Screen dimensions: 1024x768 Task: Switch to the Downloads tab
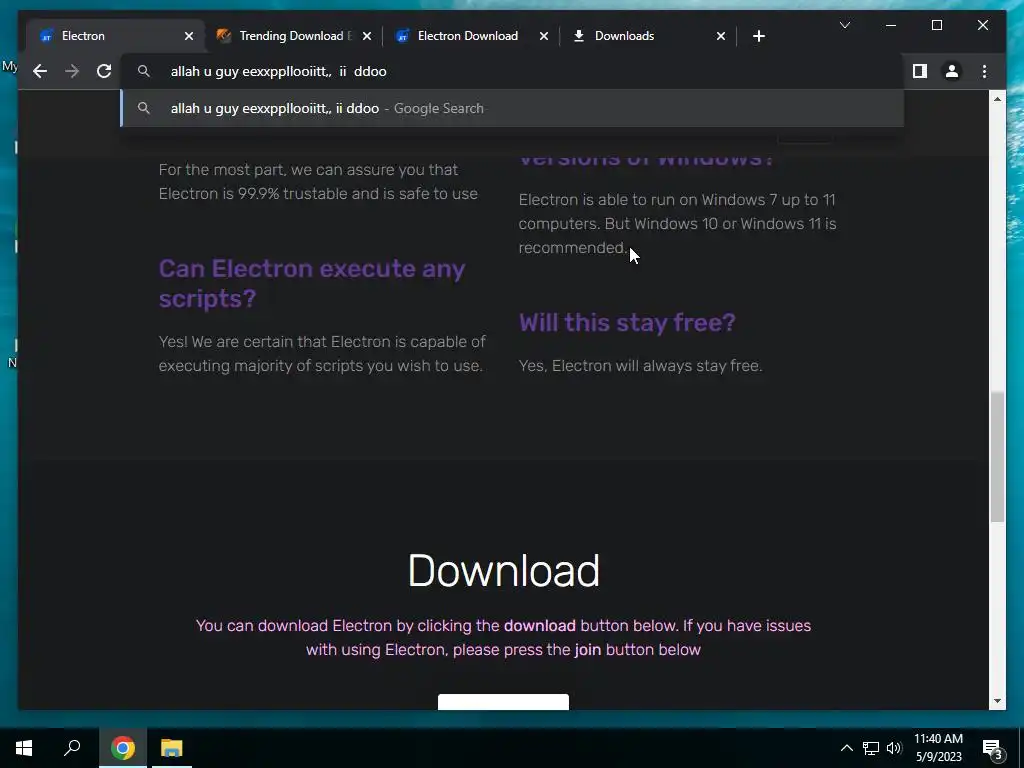click(x=648, y=36)
